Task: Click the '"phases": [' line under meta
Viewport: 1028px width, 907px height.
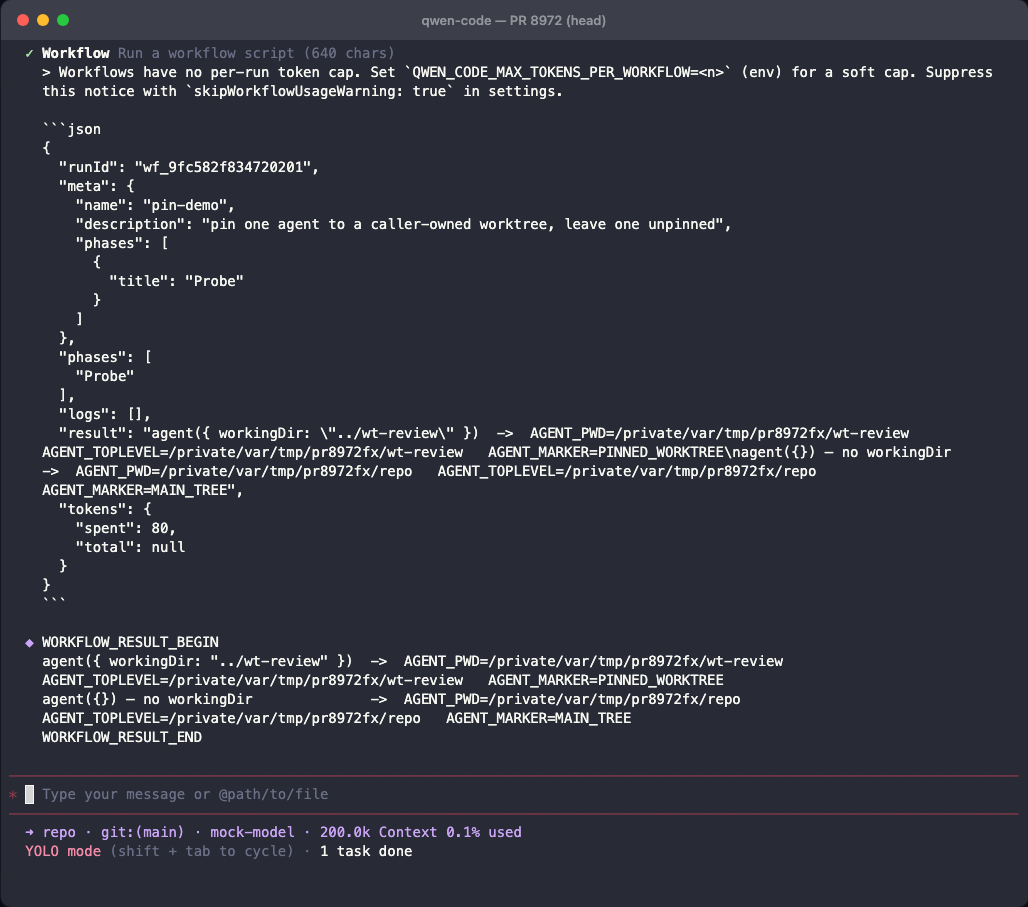Action: coord(122,243)
